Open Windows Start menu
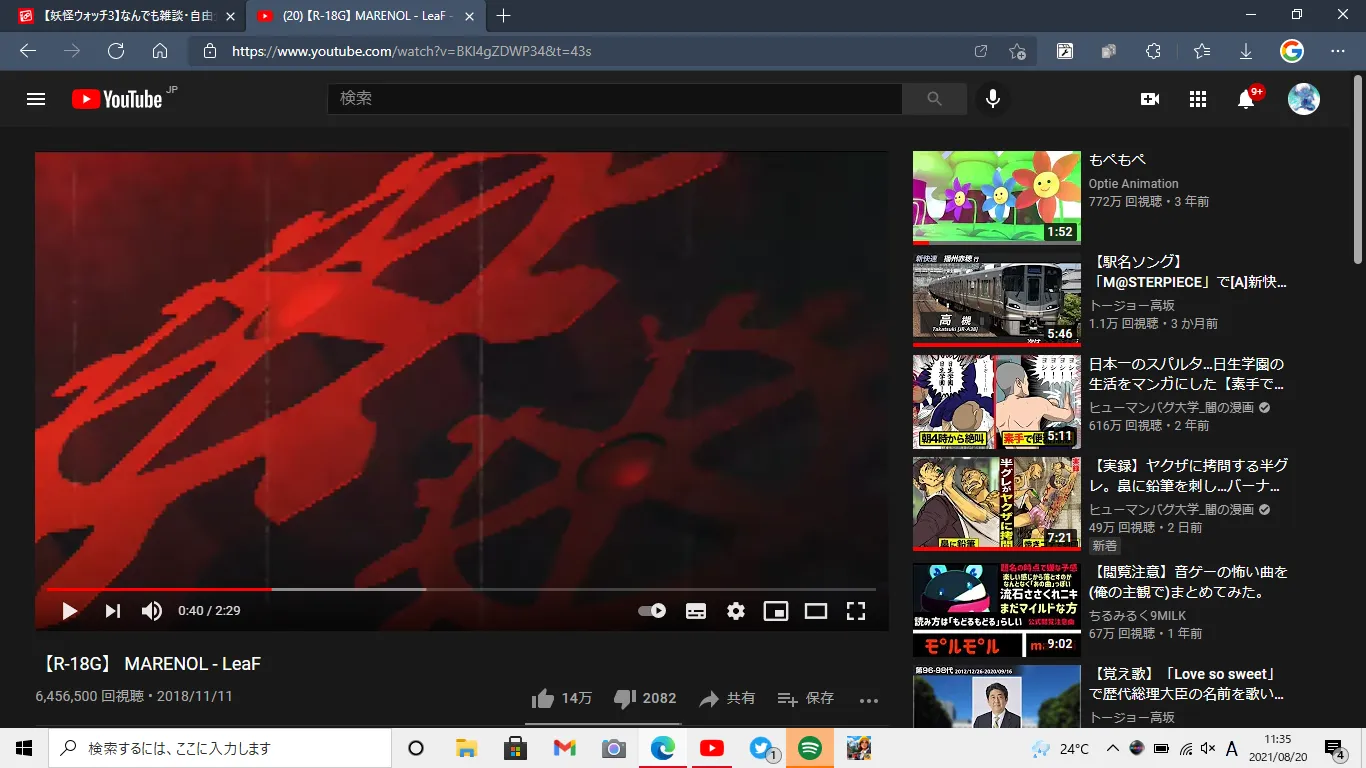Screen dimensions: 1366x768 tap(24, 748)
